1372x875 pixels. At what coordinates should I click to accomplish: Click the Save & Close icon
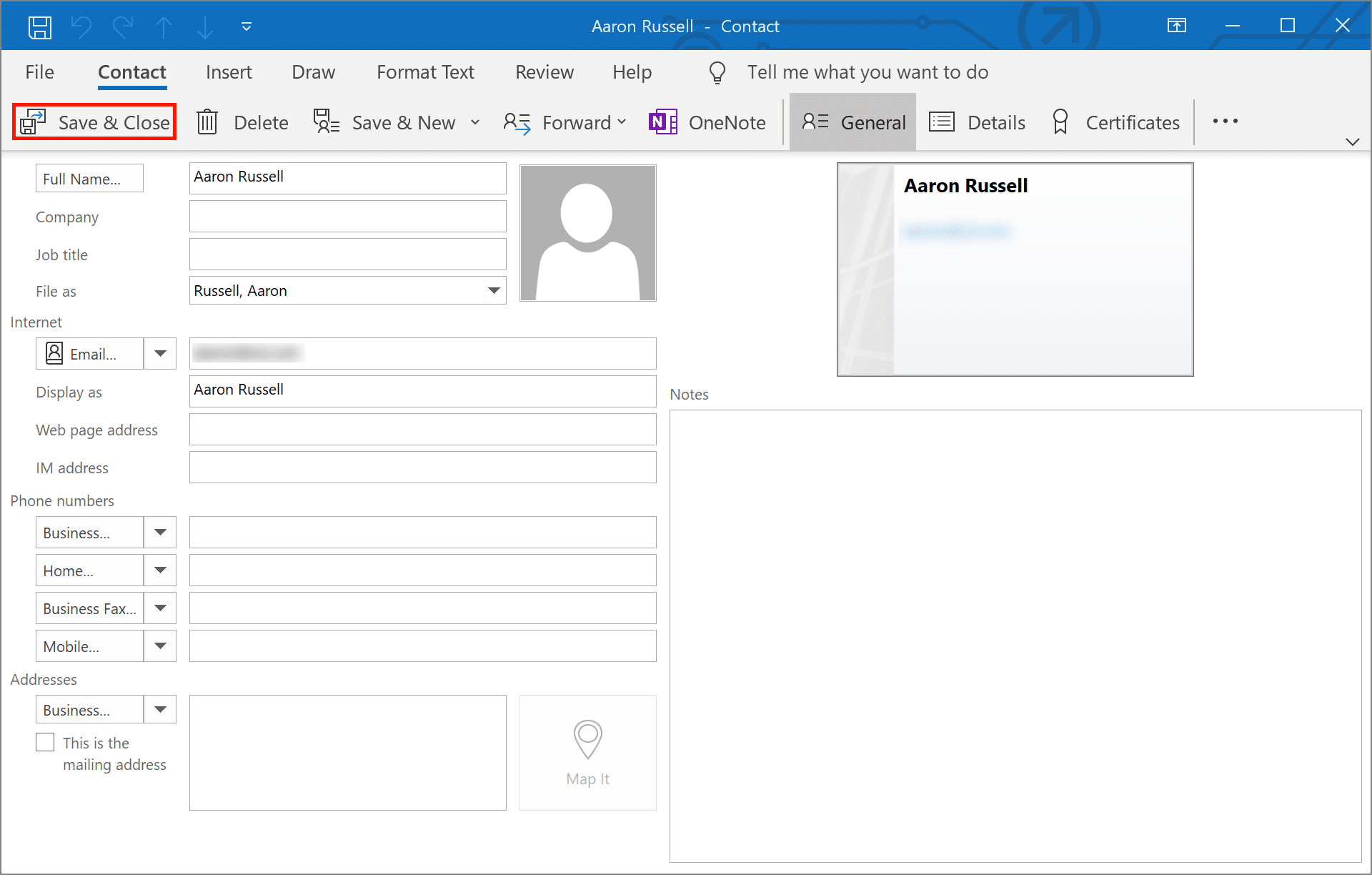[x=94, y=121]
